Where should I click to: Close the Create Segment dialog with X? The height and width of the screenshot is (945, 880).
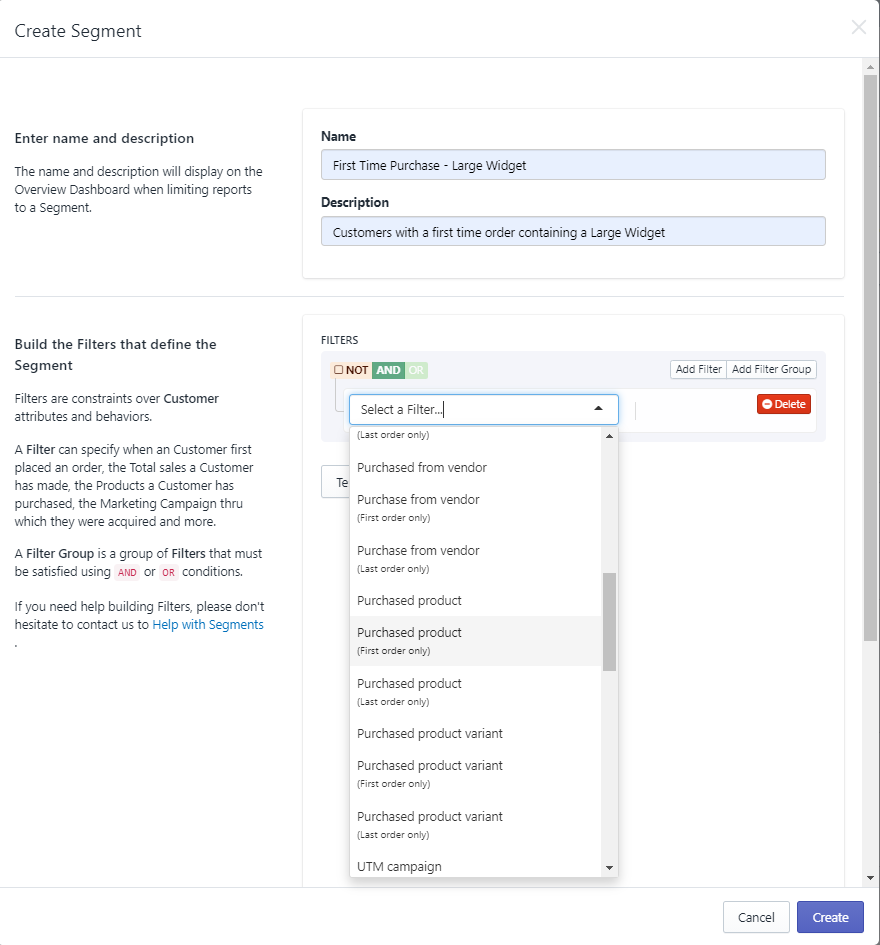point(858,27)
